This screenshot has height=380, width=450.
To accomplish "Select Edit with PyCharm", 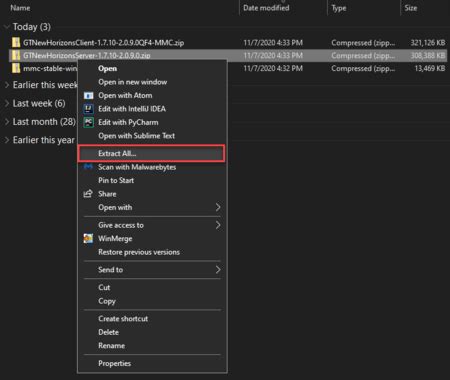I will tap(128, 122).
